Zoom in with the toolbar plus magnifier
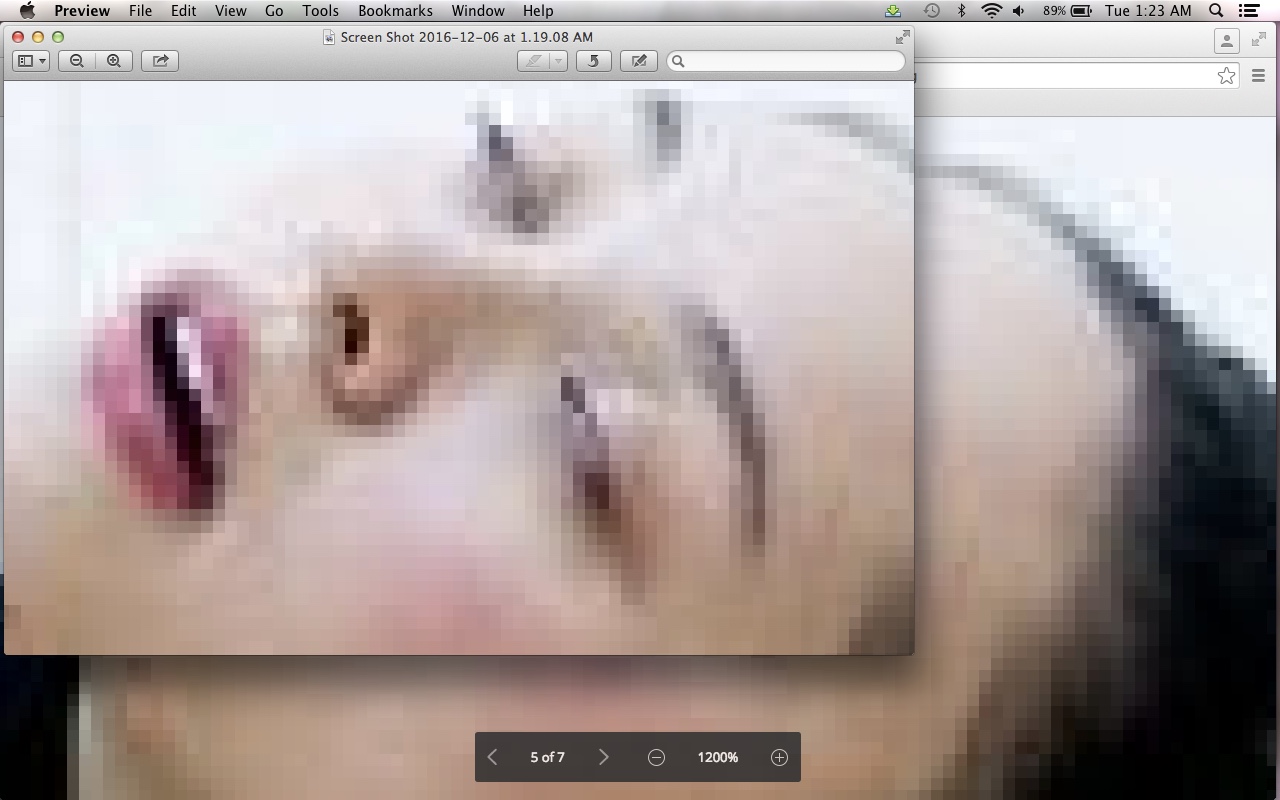 pos(114,61)
